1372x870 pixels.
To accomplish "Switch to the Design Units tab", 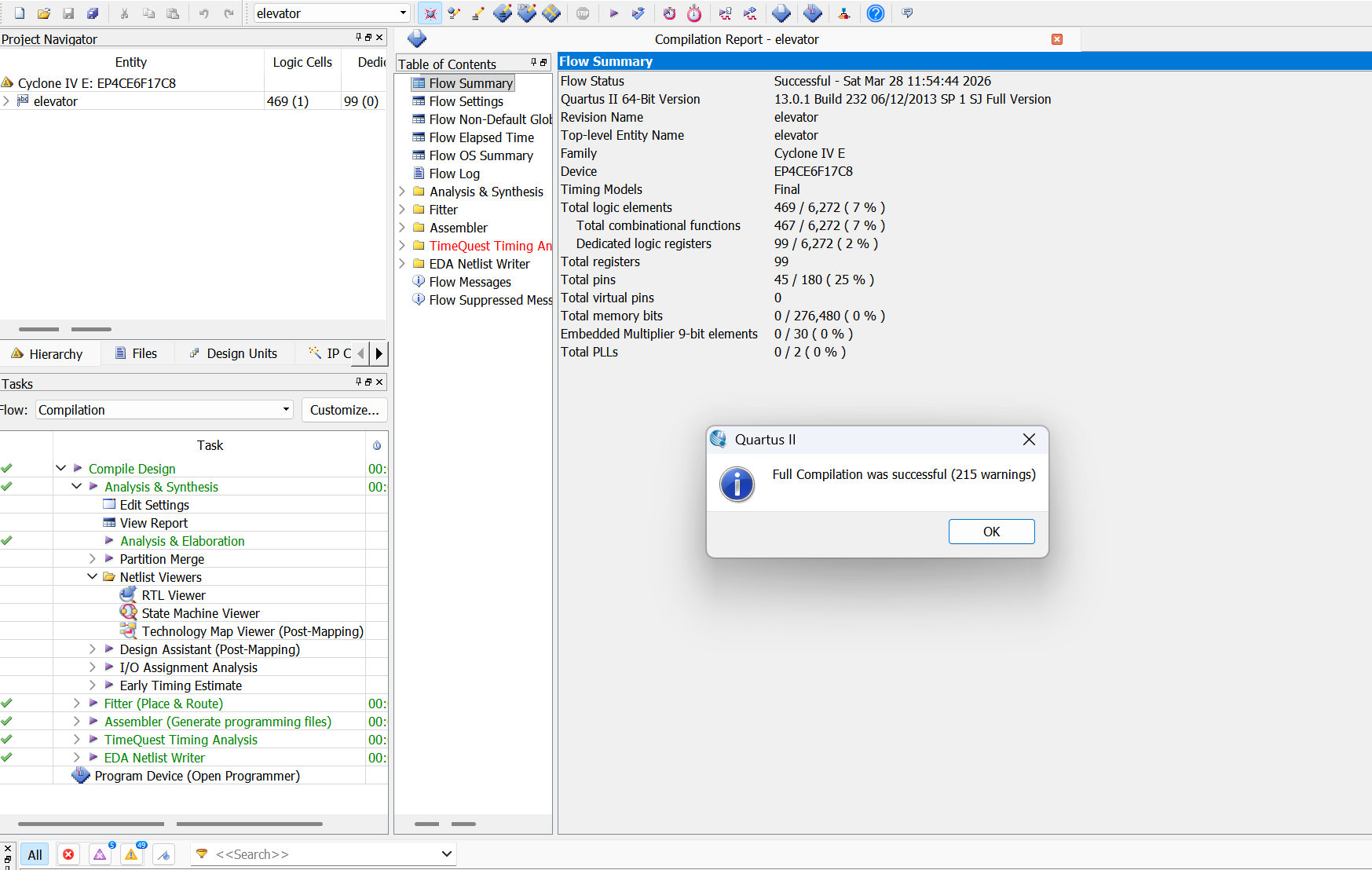I will coord(233,353).
